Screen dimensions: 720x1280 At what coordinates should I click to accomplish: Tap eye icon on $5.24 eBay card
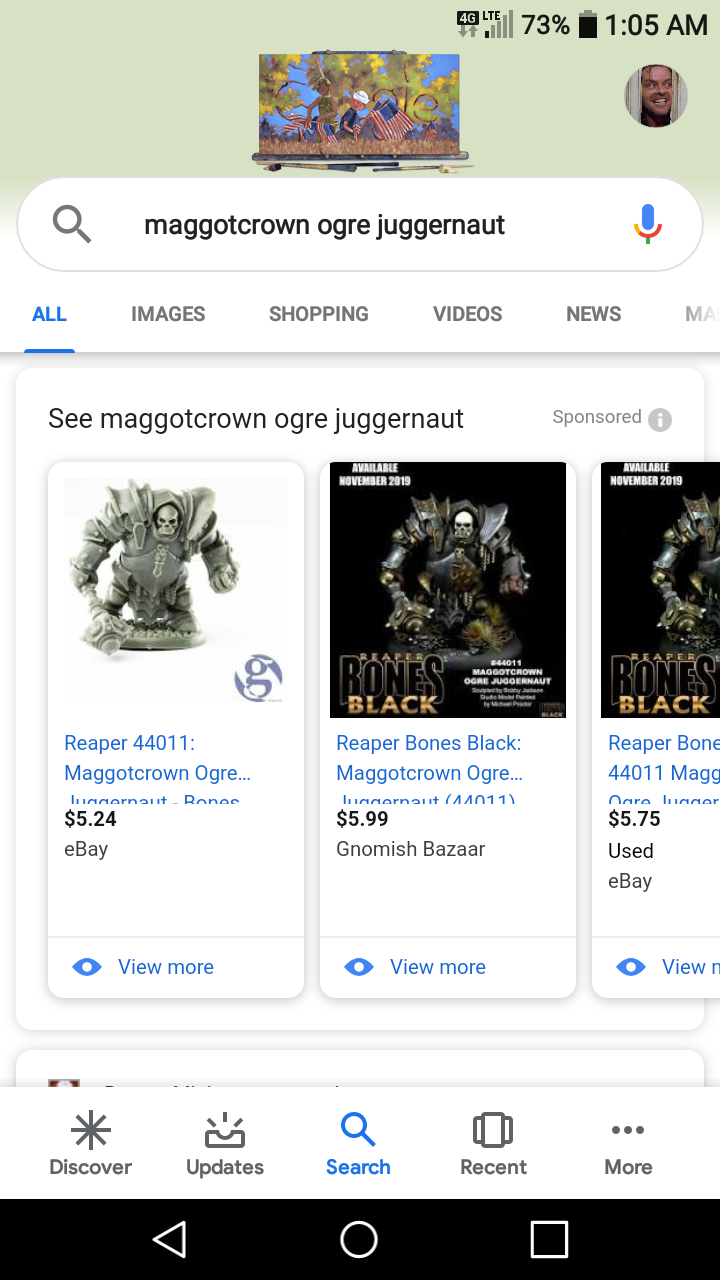coord(87,967)
